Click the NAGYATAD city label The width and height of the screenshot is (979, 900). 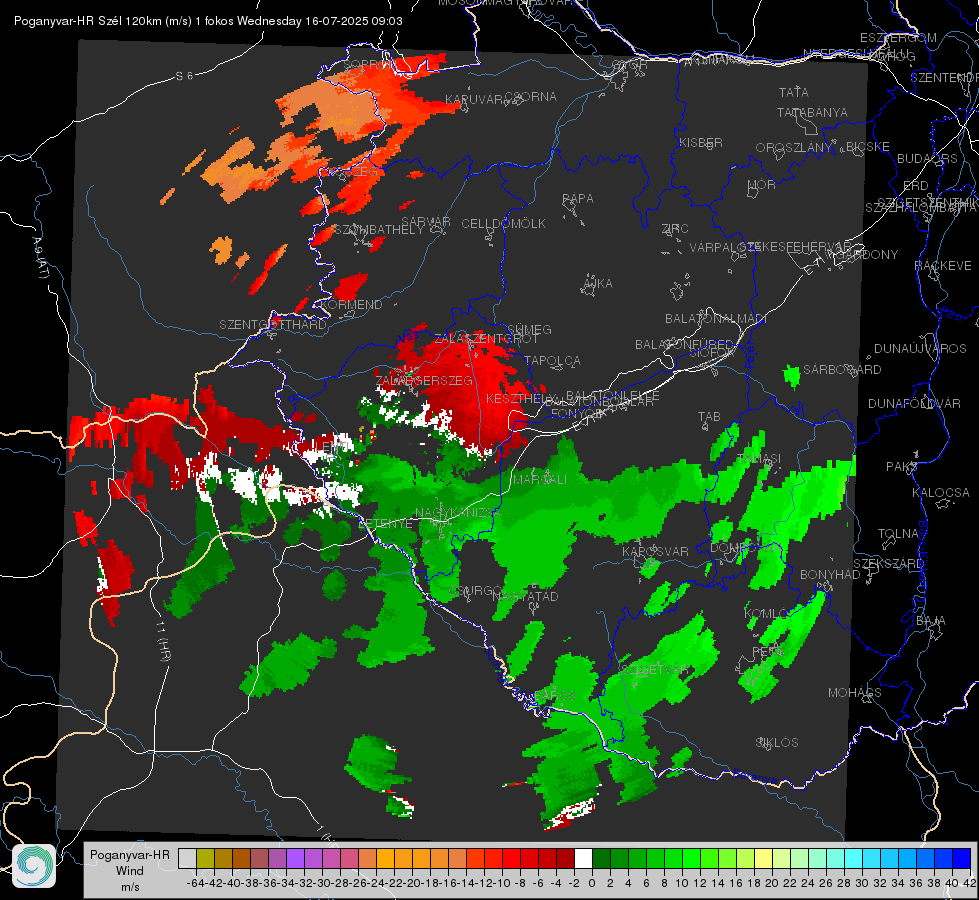[525, 597]
